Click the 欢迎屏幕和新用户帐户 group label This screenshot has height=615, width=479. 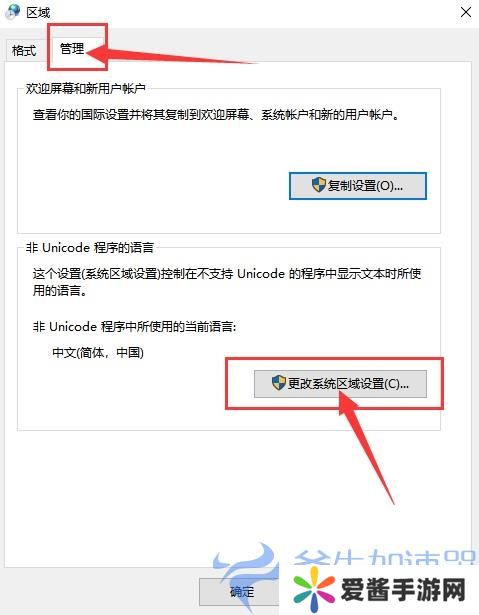click(86, 89)
